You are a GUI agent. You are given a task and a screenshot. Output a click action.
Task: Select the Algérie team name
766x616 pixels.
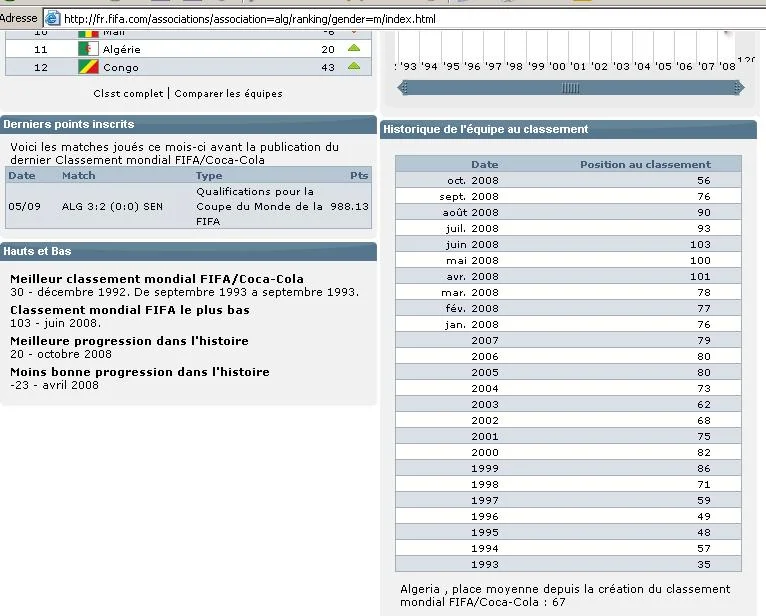121,49
